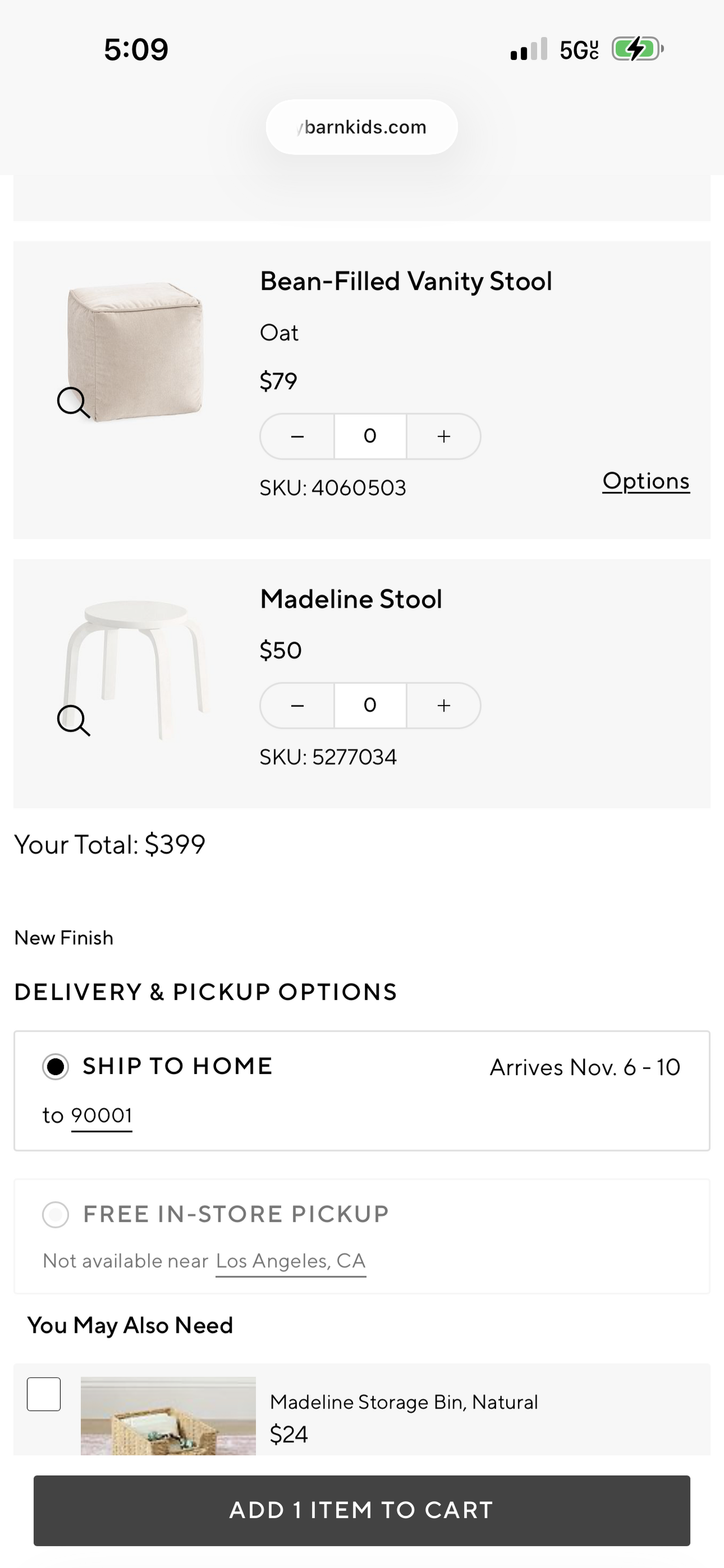Open the Madeline Storage Bin thumbnail
Screen dimensions: 724x1568
[168, 1415]
